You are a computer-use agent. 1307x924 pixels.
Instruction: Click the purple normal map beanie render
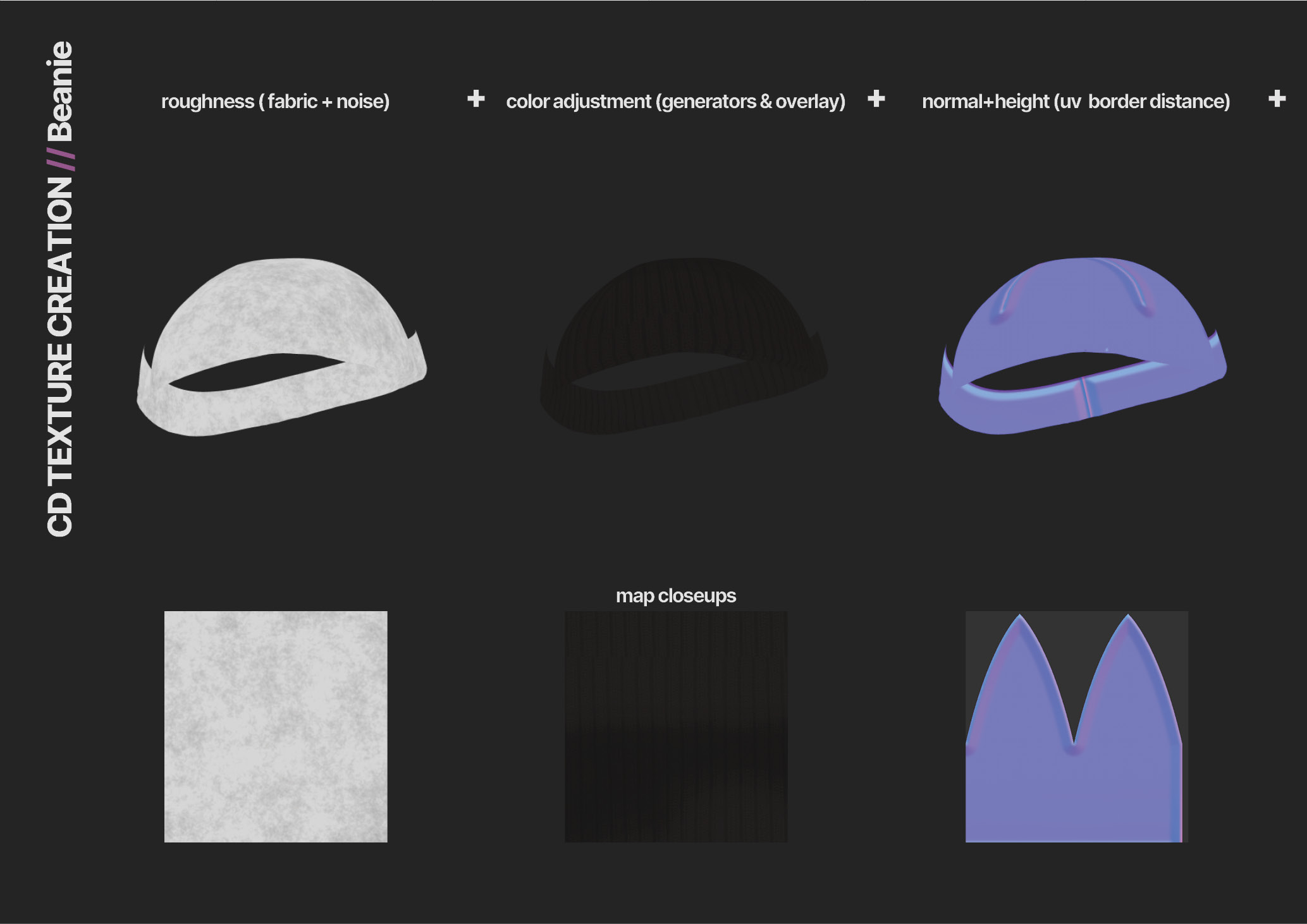pyautogui.click(x=1083, y=346)
